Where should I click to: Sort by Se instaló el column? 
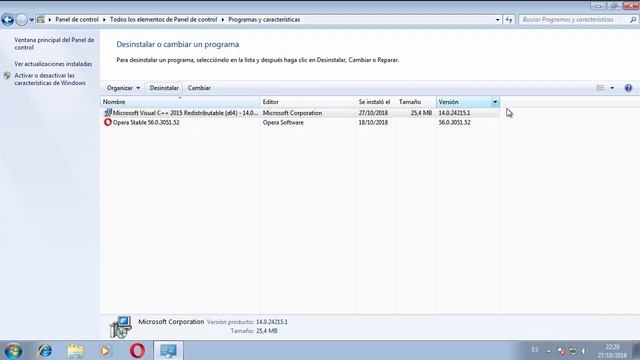coord(376,102)
